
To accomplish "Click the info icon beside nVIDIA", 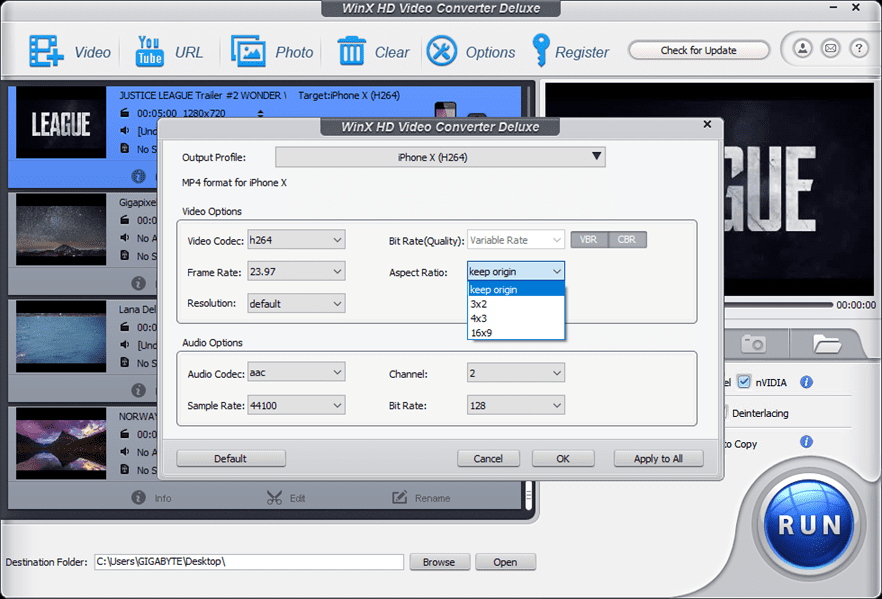I will click(806, 382).
